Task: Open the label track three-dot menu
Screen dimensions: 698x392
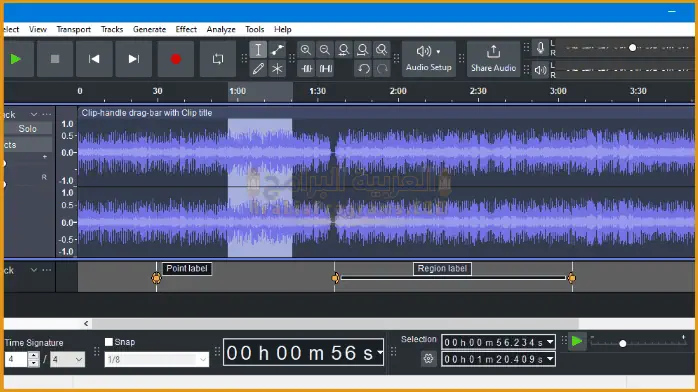Action: pyautogui.click(x=47, y=270)
